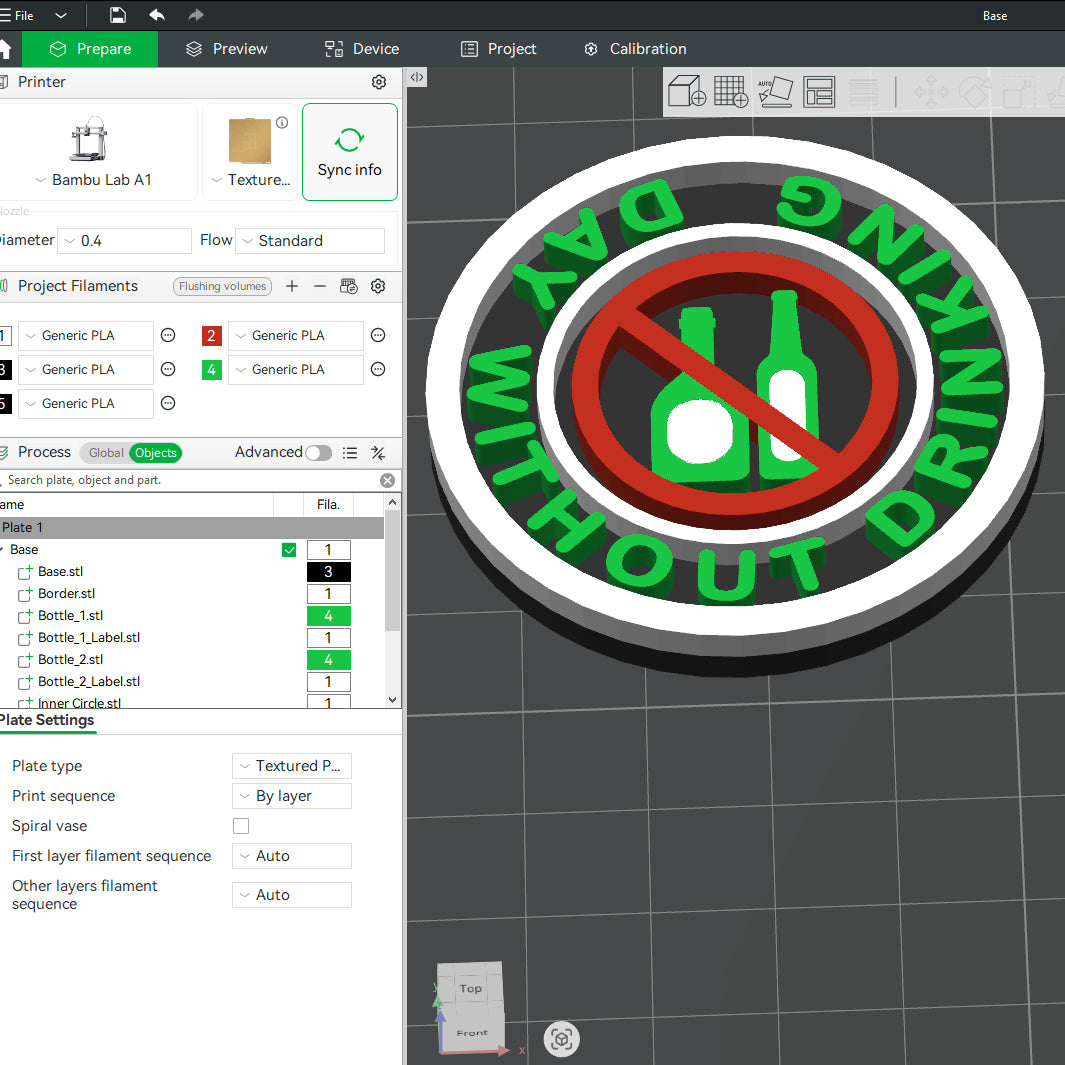Image resolution: width=1065 pixels, height=1065 pixels.
Task: Add a filament with plus icon
Action: (292, 286)
